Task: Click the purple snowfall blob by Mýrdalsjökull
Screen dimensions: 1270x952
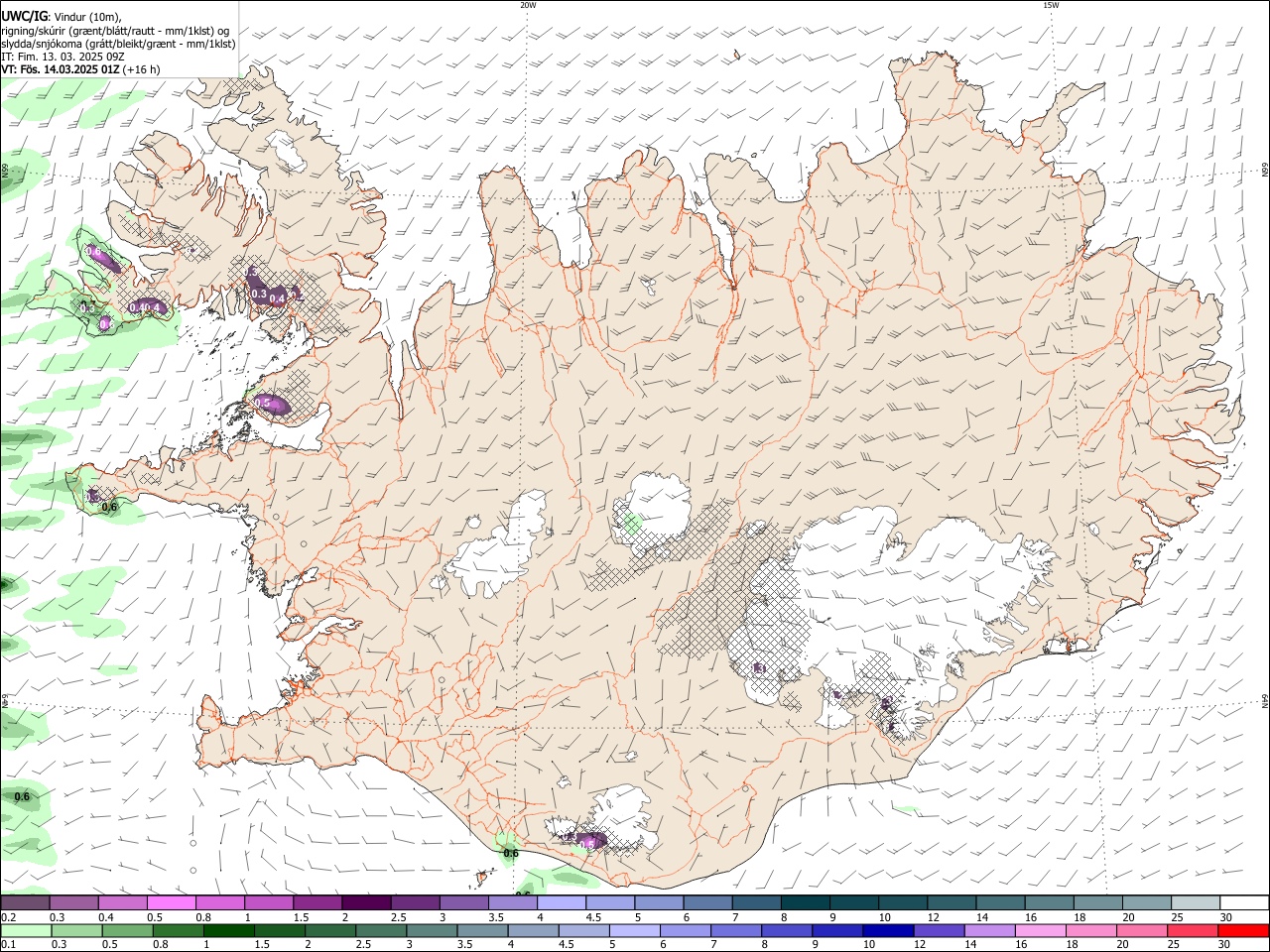Action: (591, 841)
